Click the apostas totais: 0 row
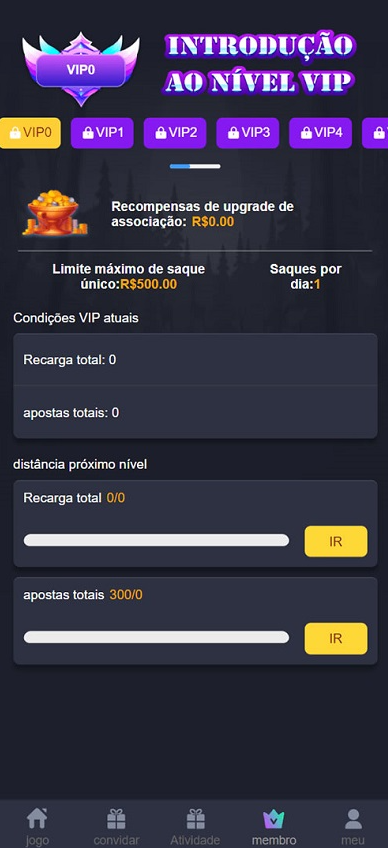This screenshot has height=848, width=388. click(x=195, y=413)
